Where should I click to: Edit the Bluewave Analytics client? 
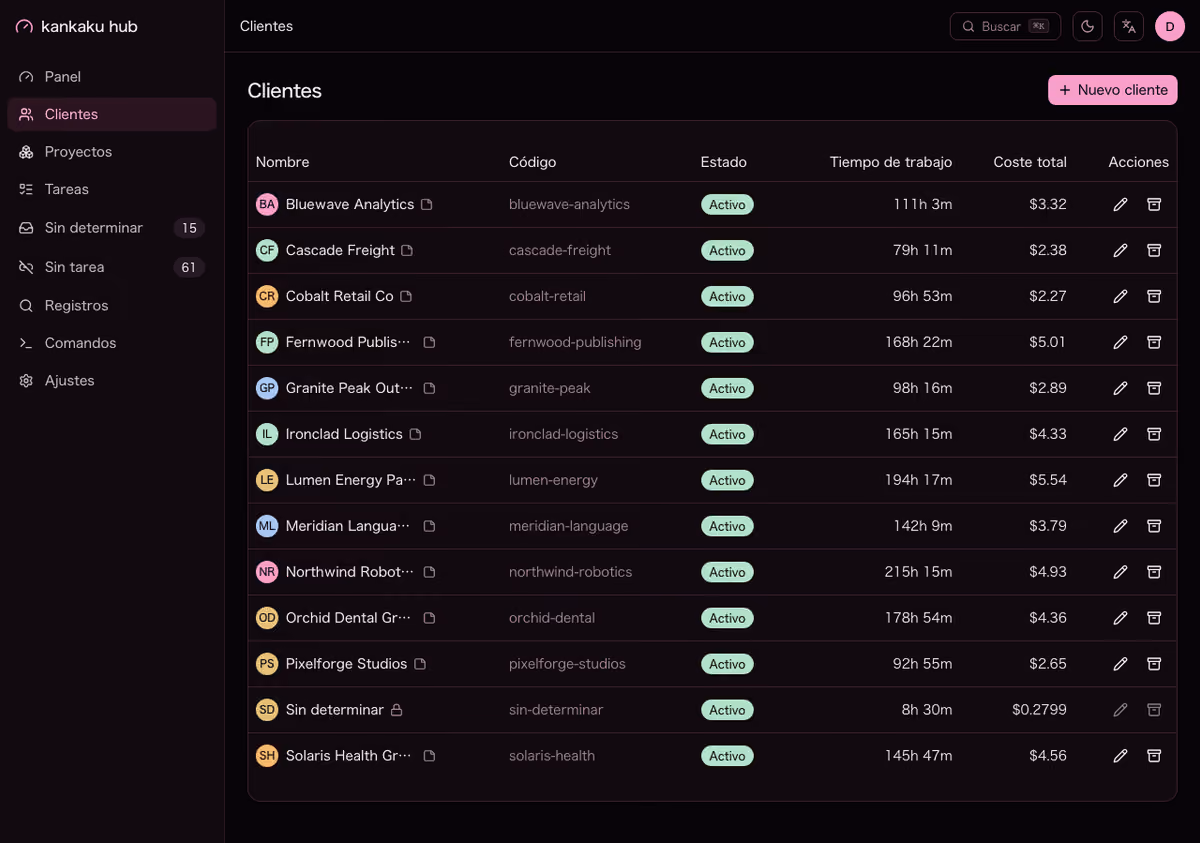[1120, 204]
